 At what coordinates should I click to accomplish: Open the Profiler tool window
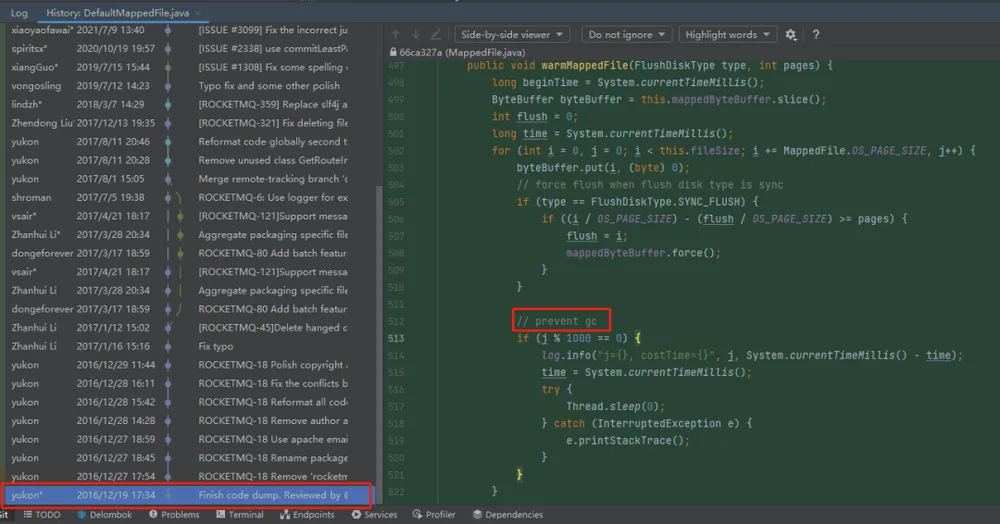[434, 514]
